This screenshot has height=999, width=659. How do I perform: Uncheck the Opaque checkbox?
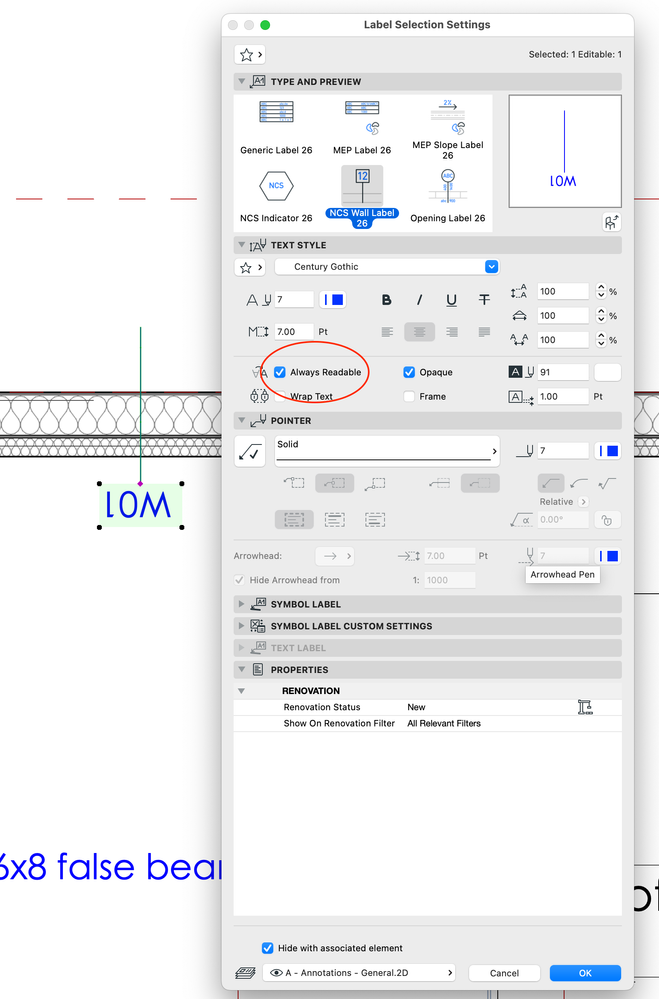pyautogui.click(x=409, y=372)
